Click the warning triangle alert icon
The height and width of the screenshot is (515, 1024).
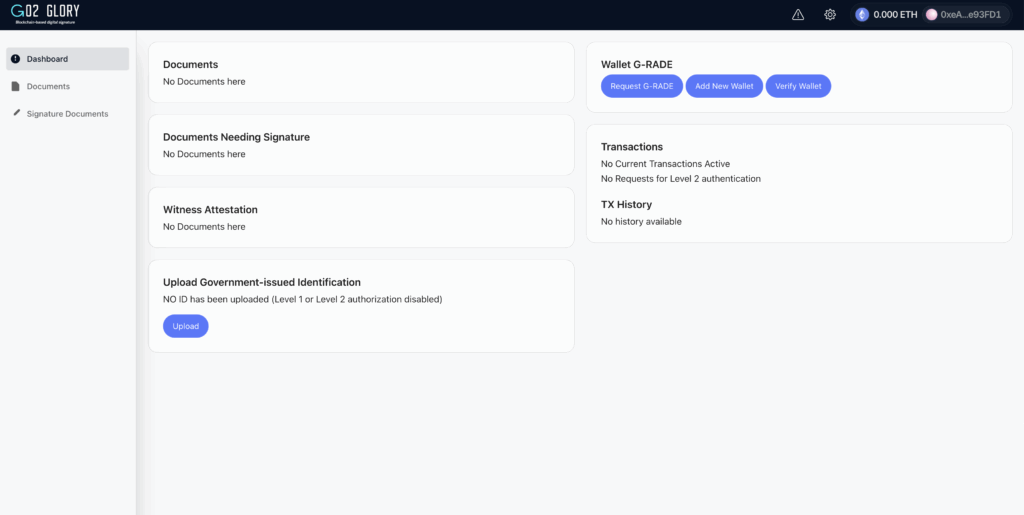798,15
